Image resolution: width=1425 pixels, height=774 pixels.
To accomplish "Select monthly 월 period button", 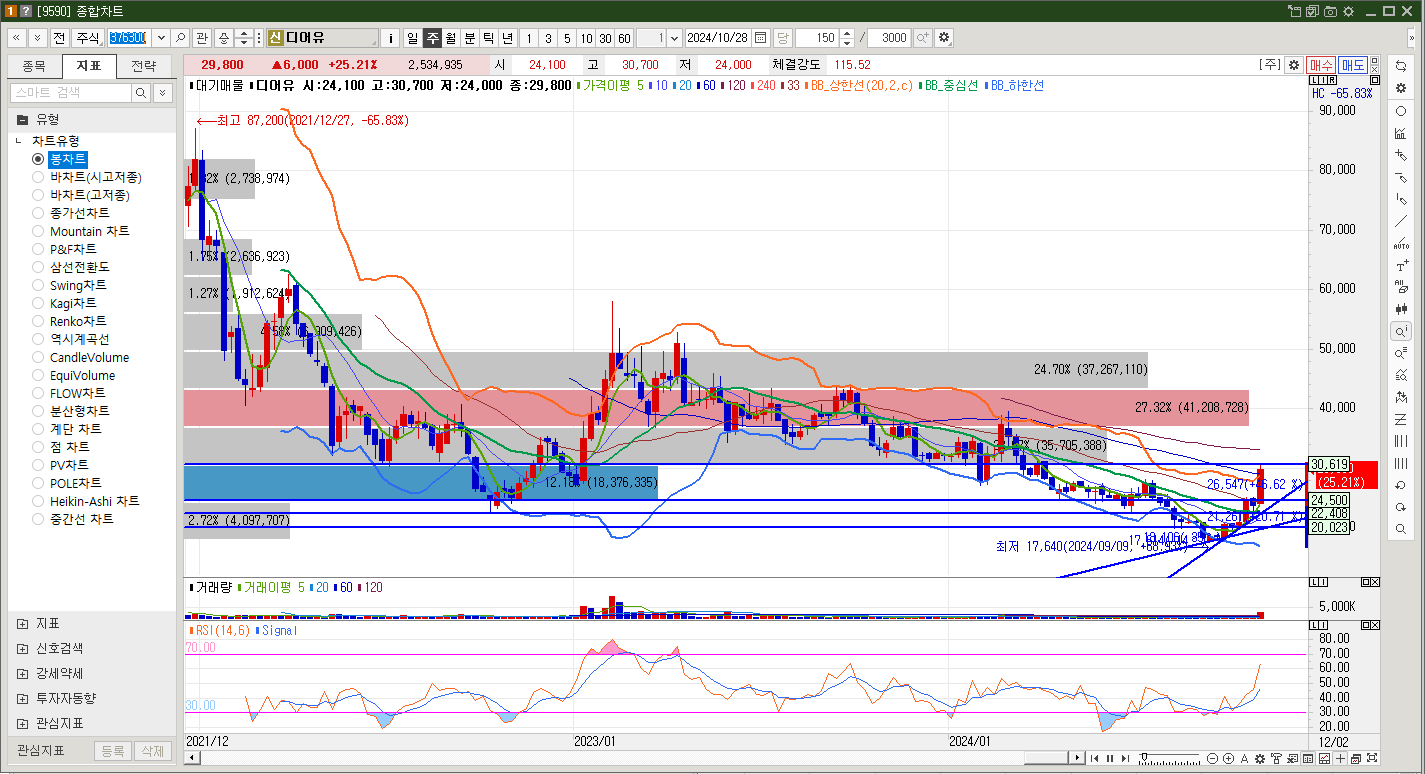I will (451, 38).
